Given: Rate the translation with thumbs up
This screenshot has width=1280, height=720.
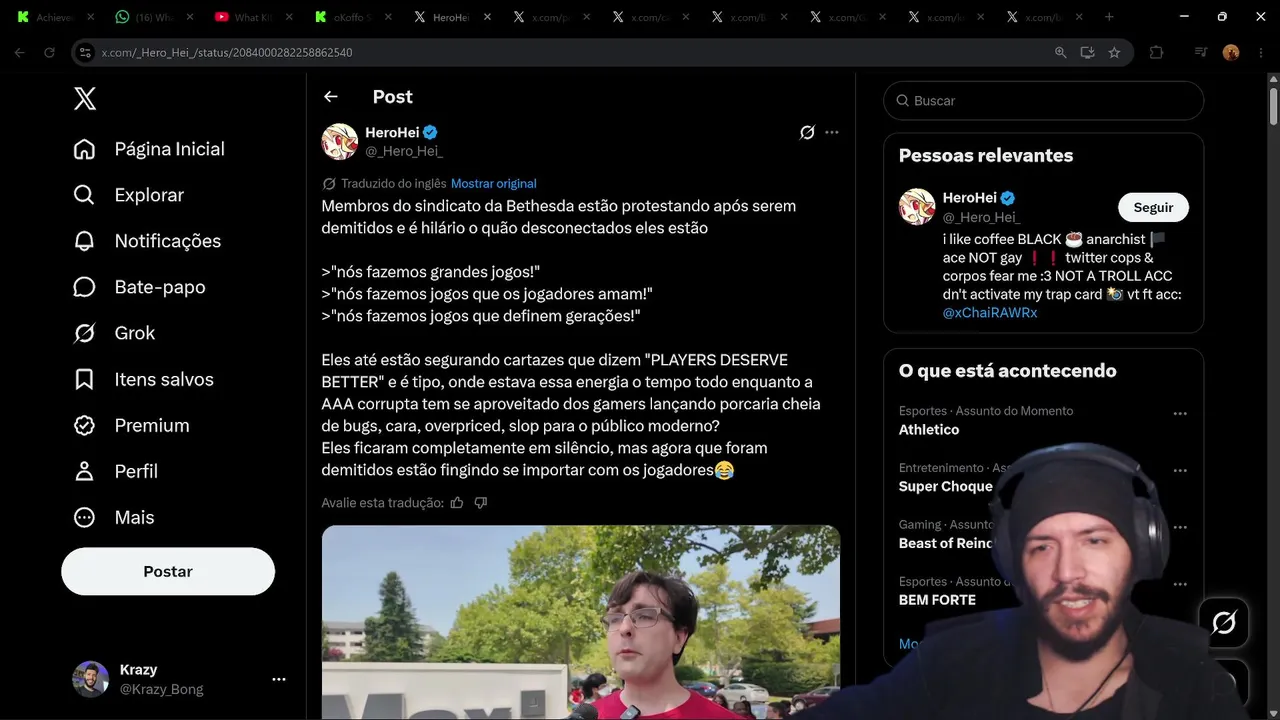Looking at the screenshot, I should tap(457, 503).
